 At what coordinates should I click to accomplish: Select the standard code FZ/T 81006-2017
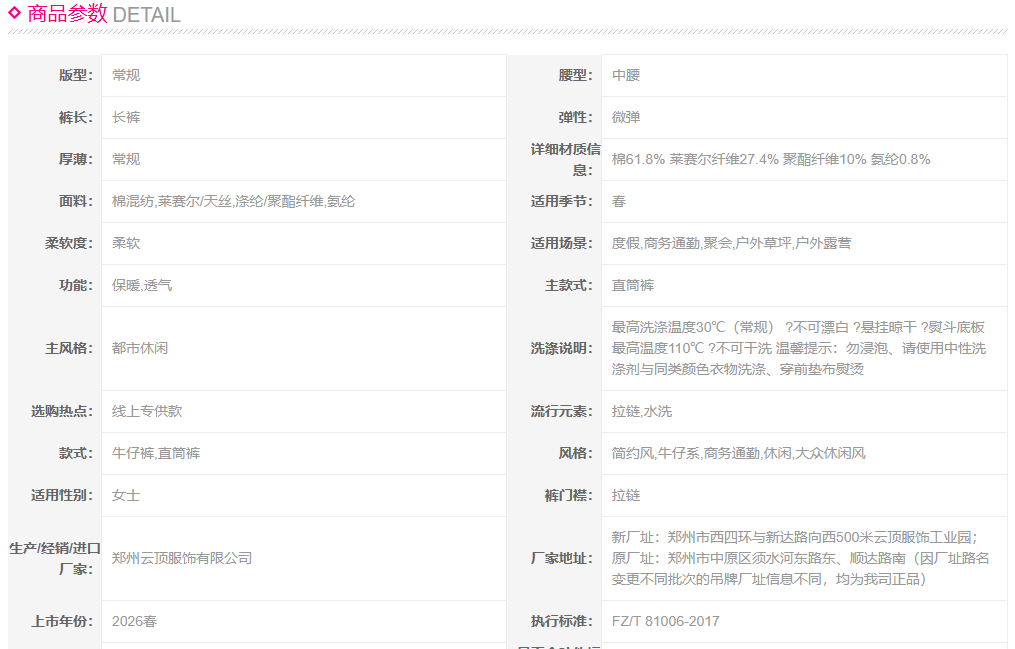pos(665,621)
